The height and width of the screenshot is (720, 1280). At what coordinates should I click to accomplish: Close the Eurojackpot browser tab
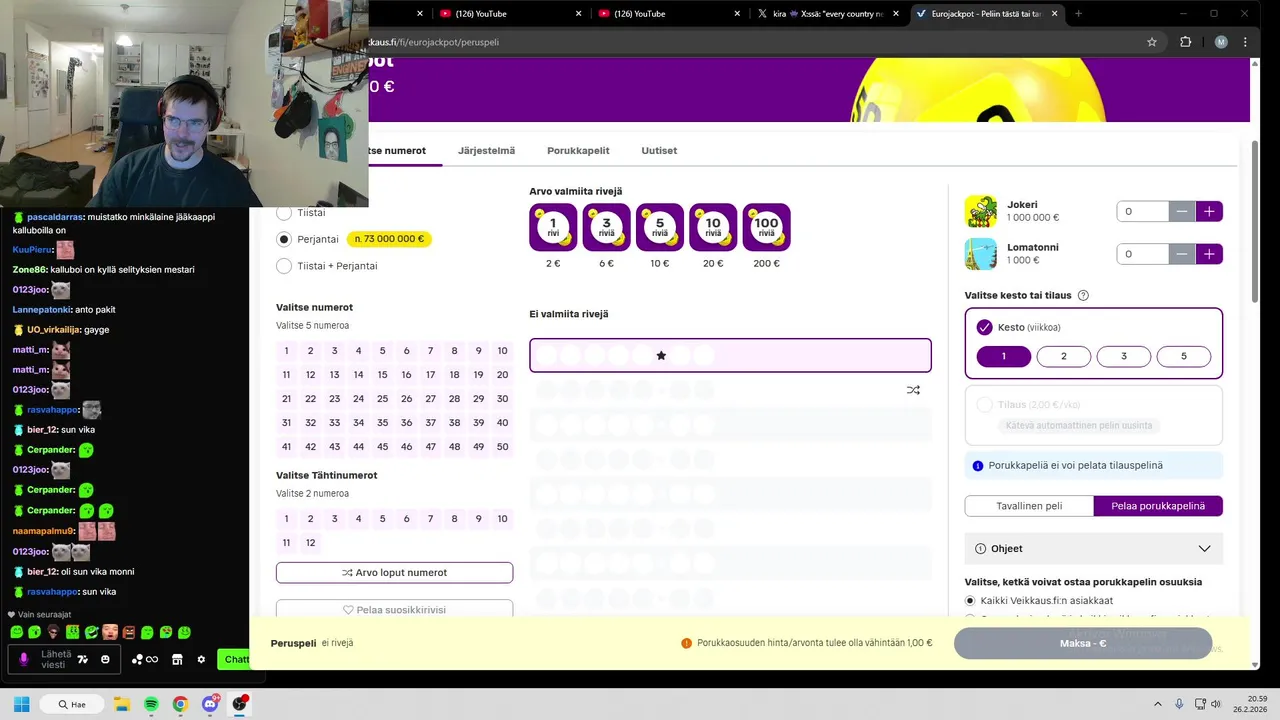click(1056, 14)
